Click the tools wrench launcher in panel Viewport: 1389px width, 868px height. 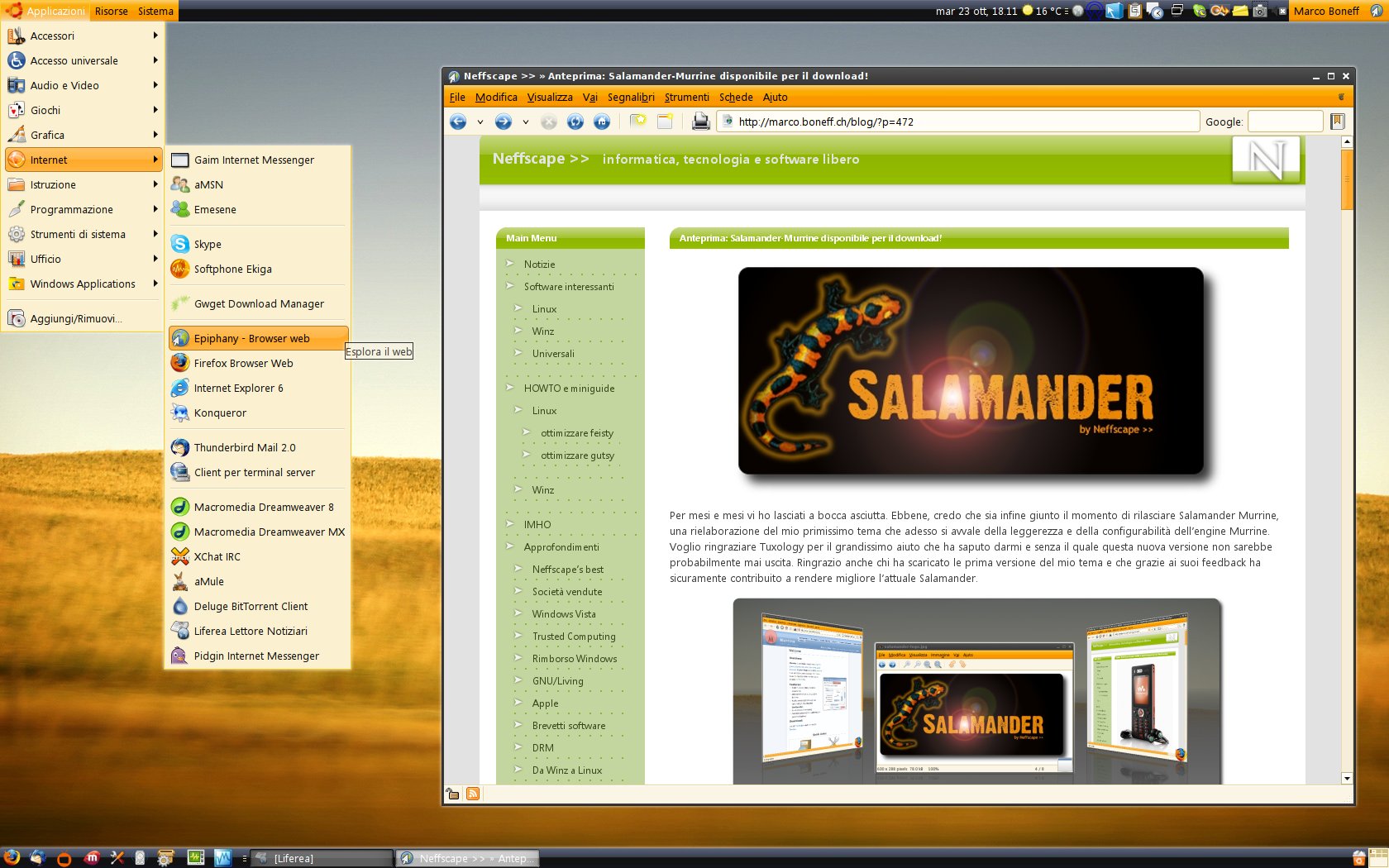pyautogui.click(x=117, y=857)
